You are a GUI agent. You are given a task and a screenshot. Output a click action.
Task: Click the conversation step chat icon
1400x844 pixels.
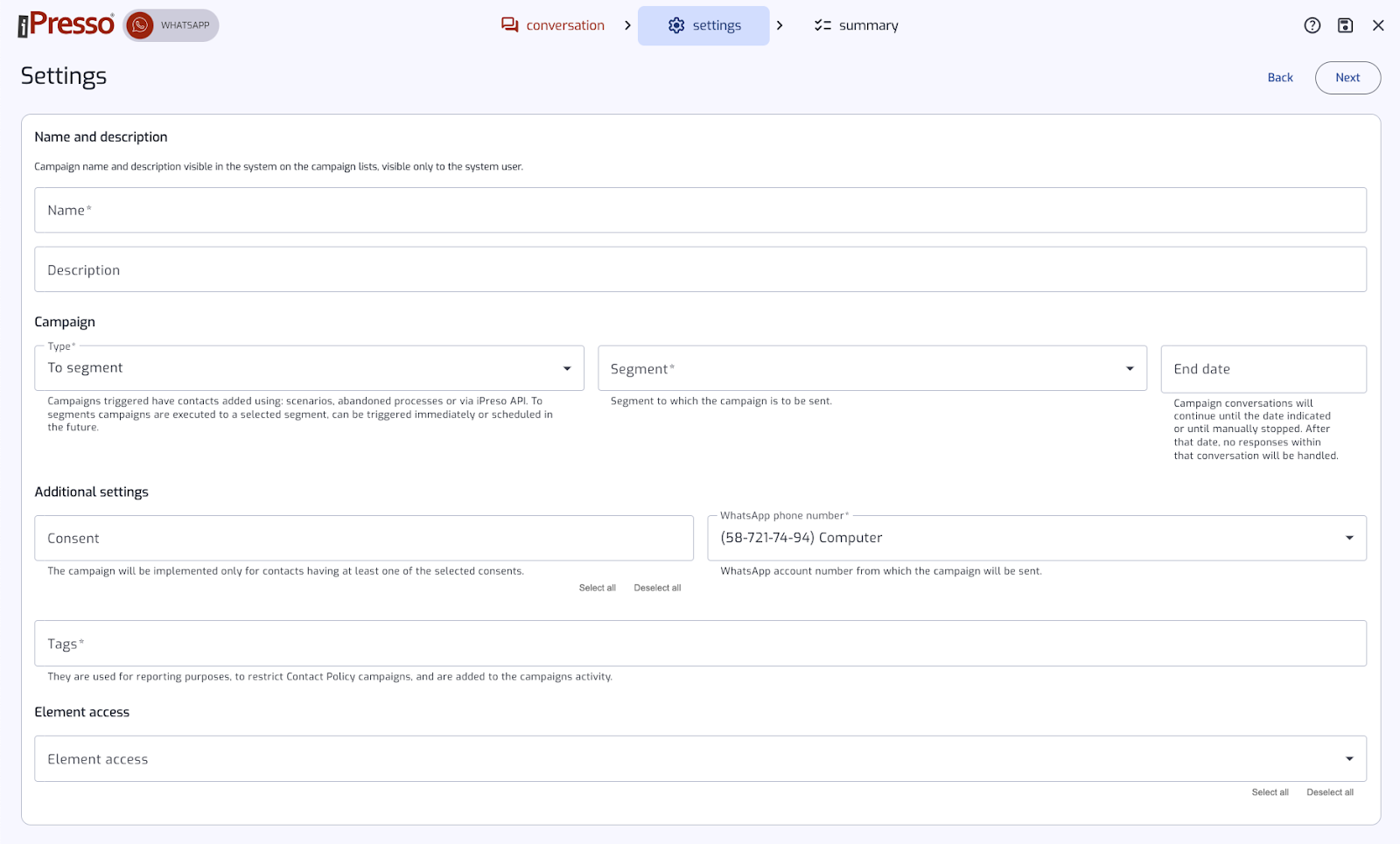tap(510, 25)
